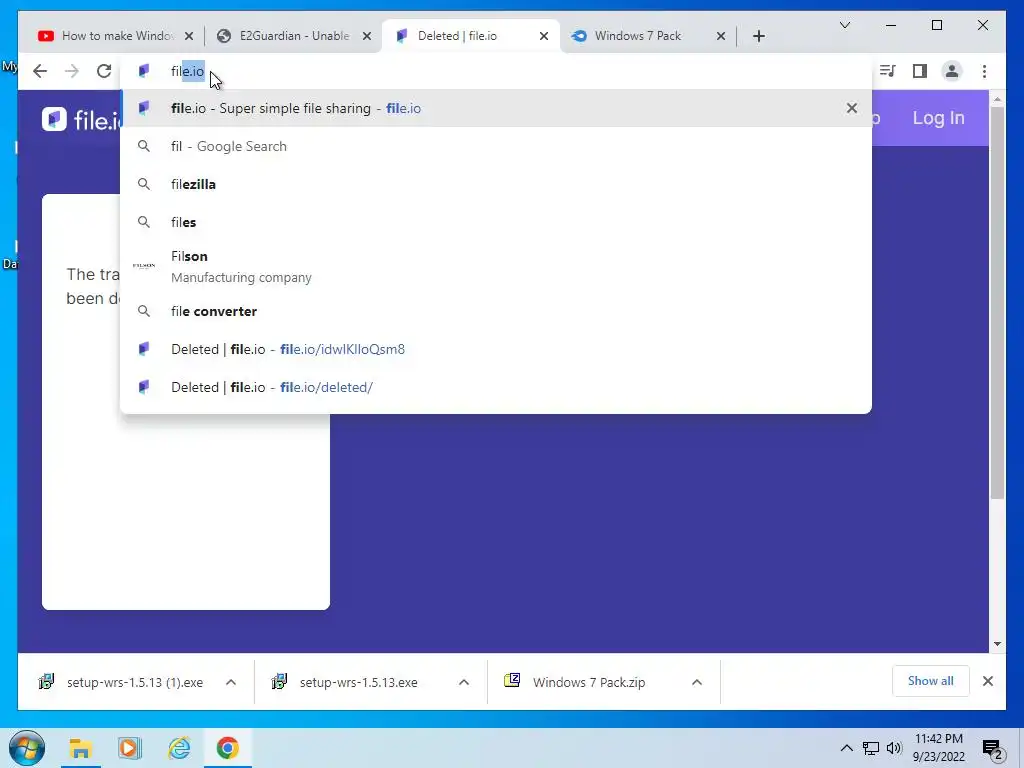1024x768 pixels.
Task: Open File Explorer from the taskbar
Action: pos(80,748)
